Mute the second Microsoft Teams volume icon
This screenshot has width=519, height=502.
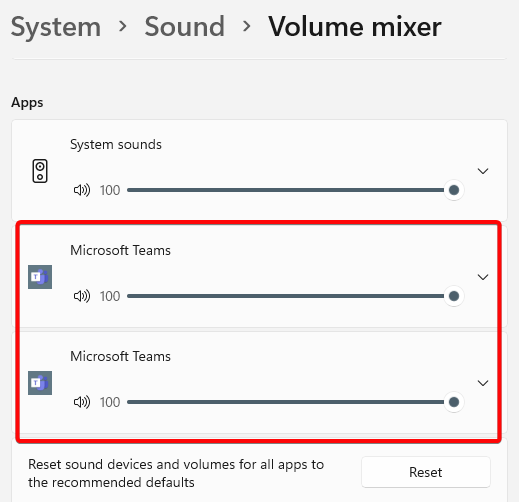click(x=82, y=402)
